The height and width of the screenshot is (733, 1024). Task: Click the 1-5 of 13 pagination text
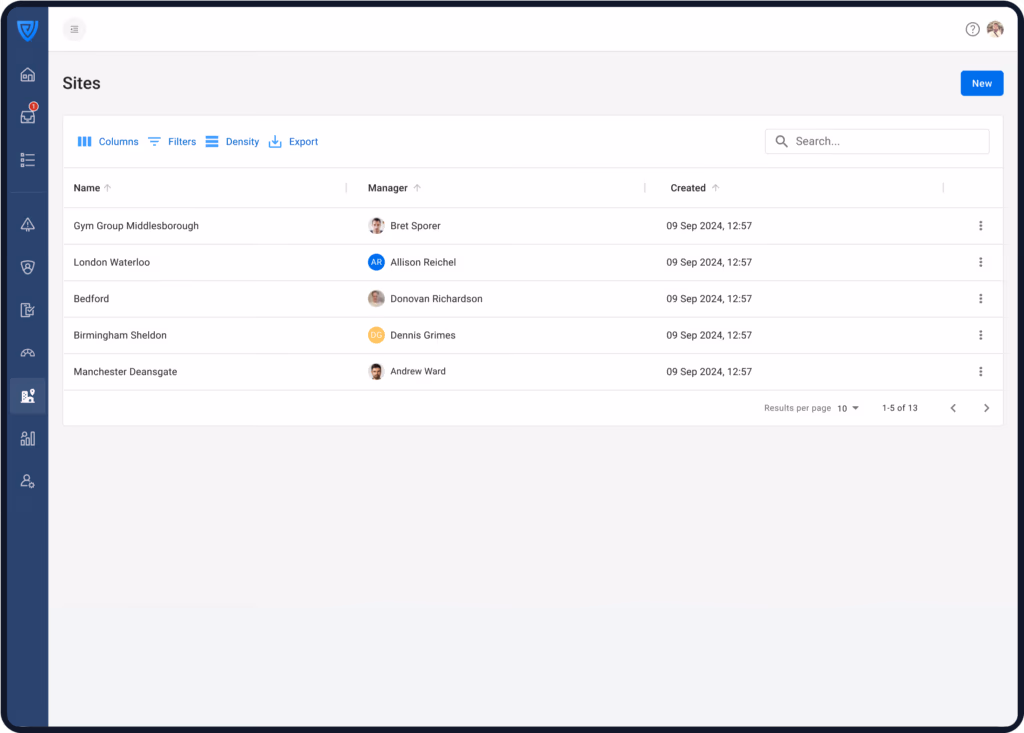click(x=899, y=408)
